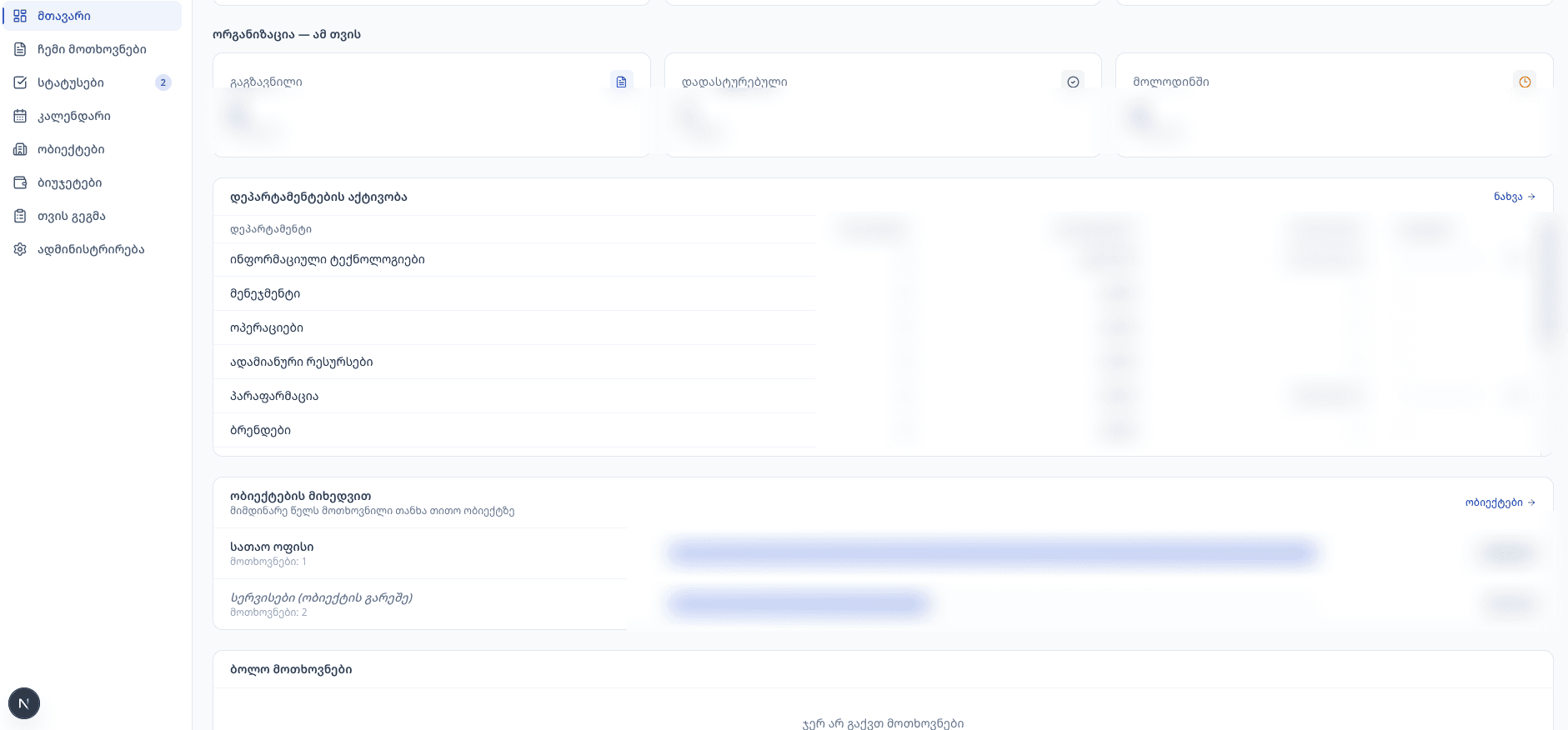Open the სტატუსები section
The height and width of the screenshot is (730, 1568).
93,82
